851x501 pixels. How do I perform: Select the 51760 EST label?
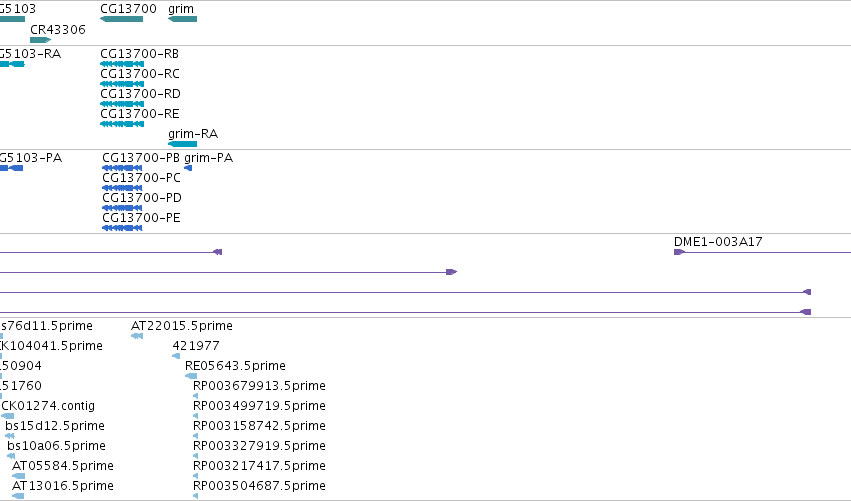click(21, 386)
